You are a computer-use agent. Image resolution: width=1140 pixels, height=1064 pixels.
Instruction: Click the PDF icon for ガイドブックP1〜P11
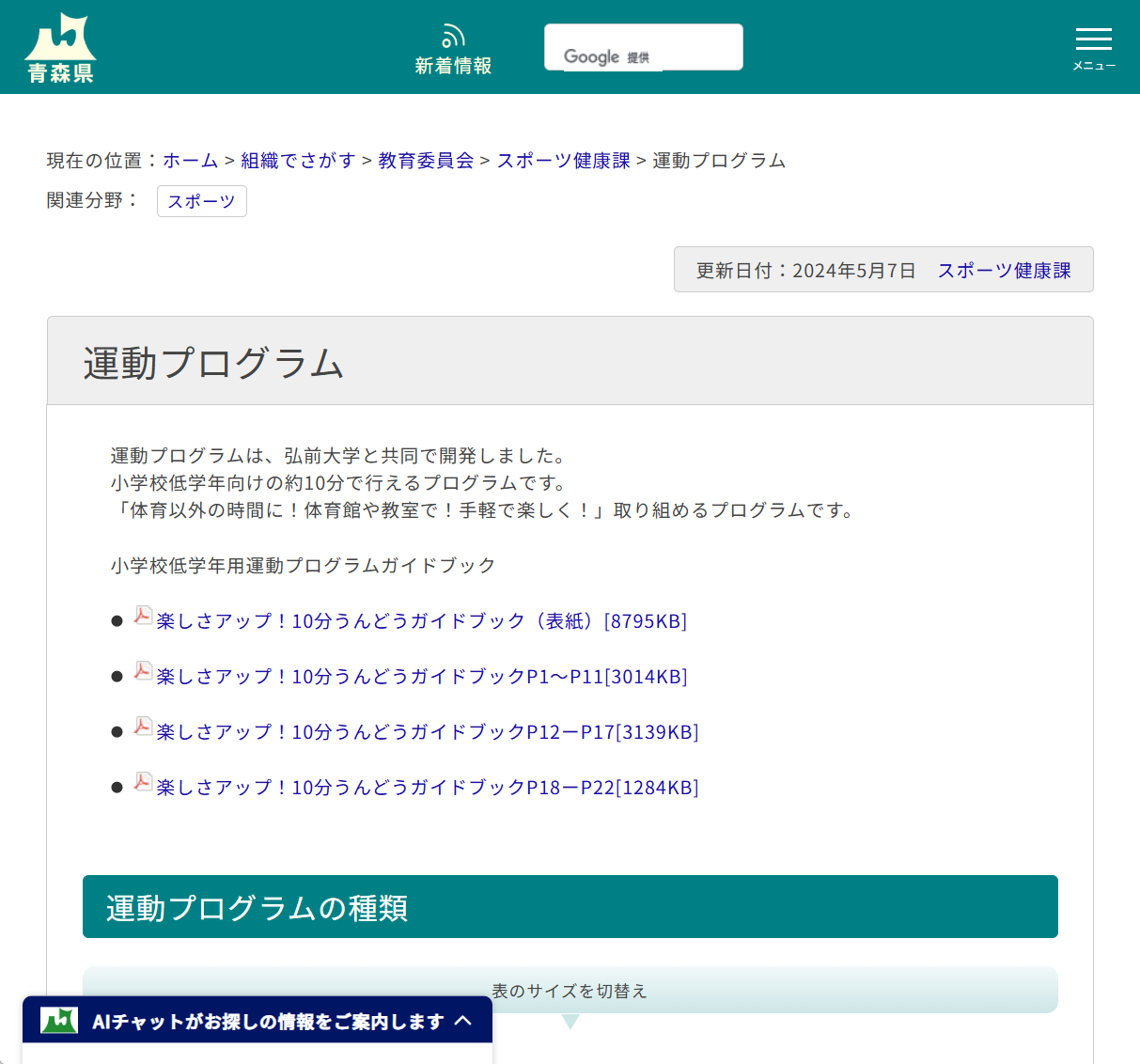(x=142, y=671)
